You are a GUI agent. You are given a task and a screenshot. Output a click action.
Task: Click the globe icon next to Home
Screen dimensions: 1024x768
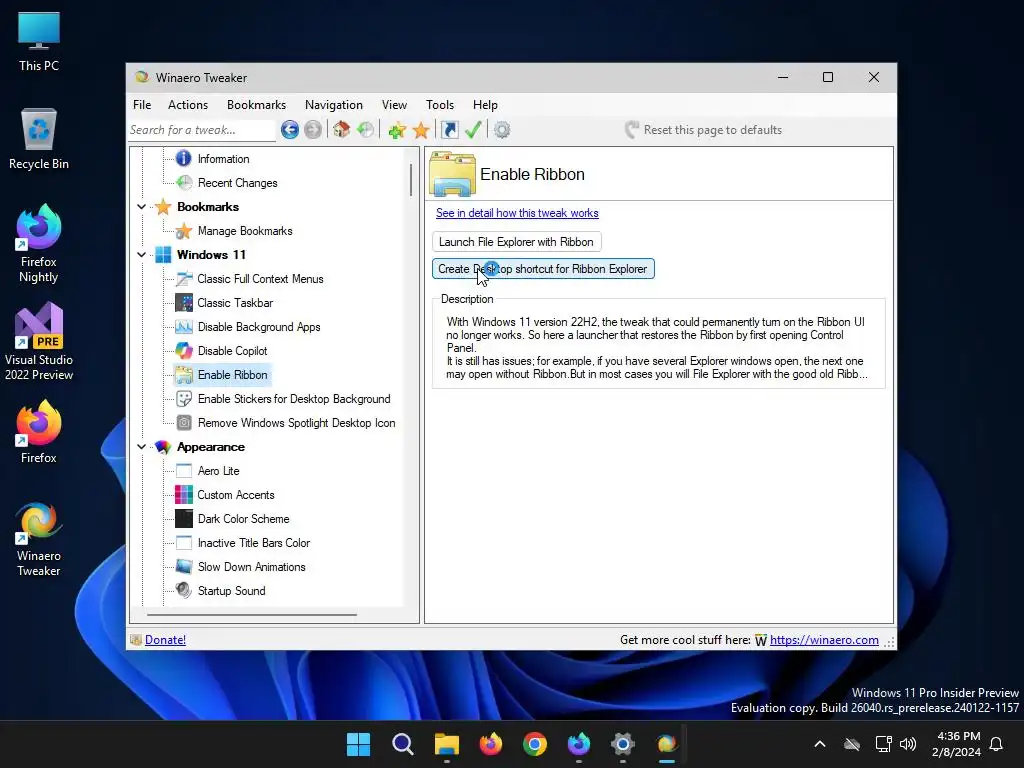[x=366, y=129]
